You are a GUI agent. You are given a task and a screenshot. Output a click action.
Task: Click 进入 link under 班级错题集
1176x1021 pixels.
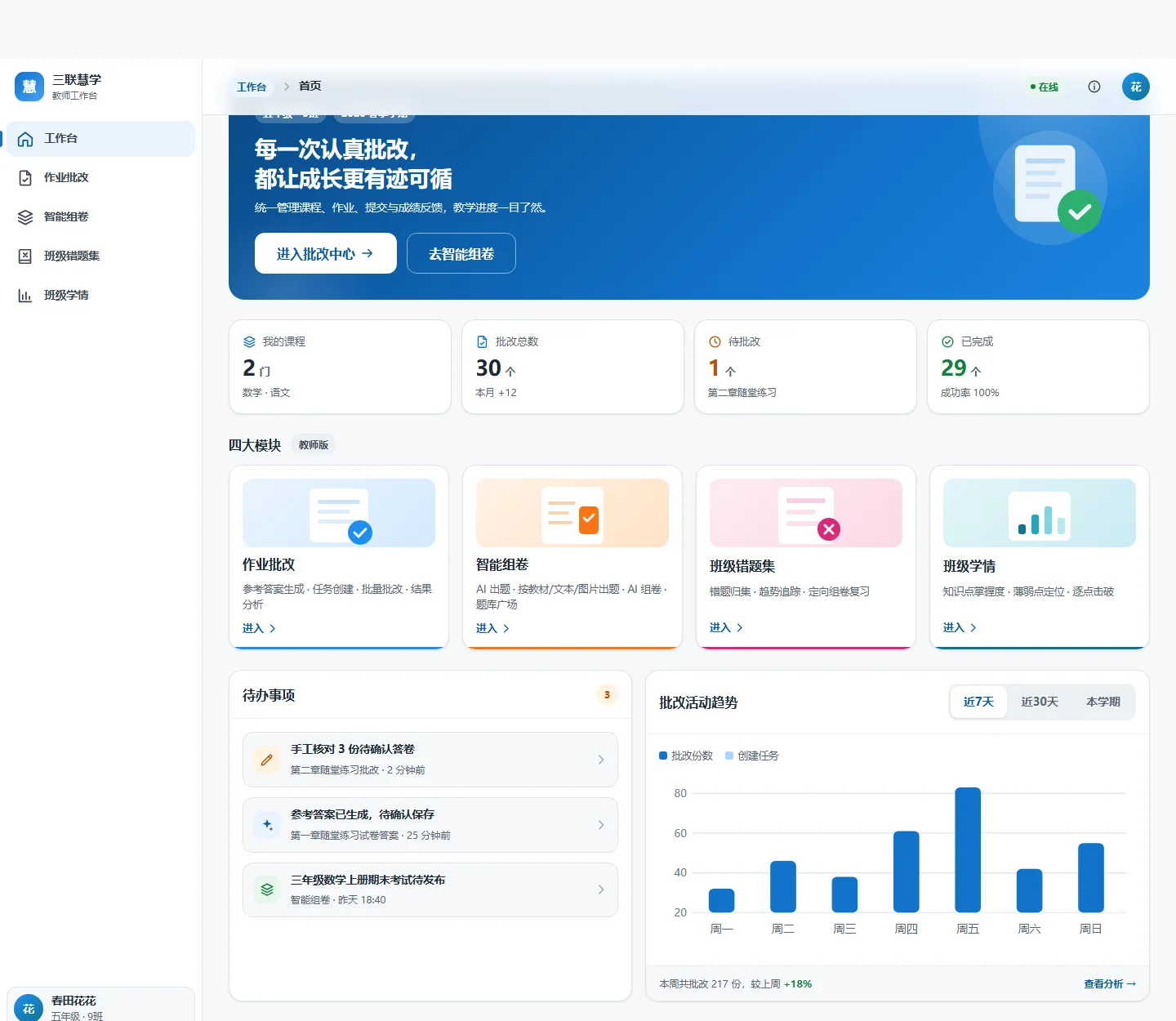point(726,627)
